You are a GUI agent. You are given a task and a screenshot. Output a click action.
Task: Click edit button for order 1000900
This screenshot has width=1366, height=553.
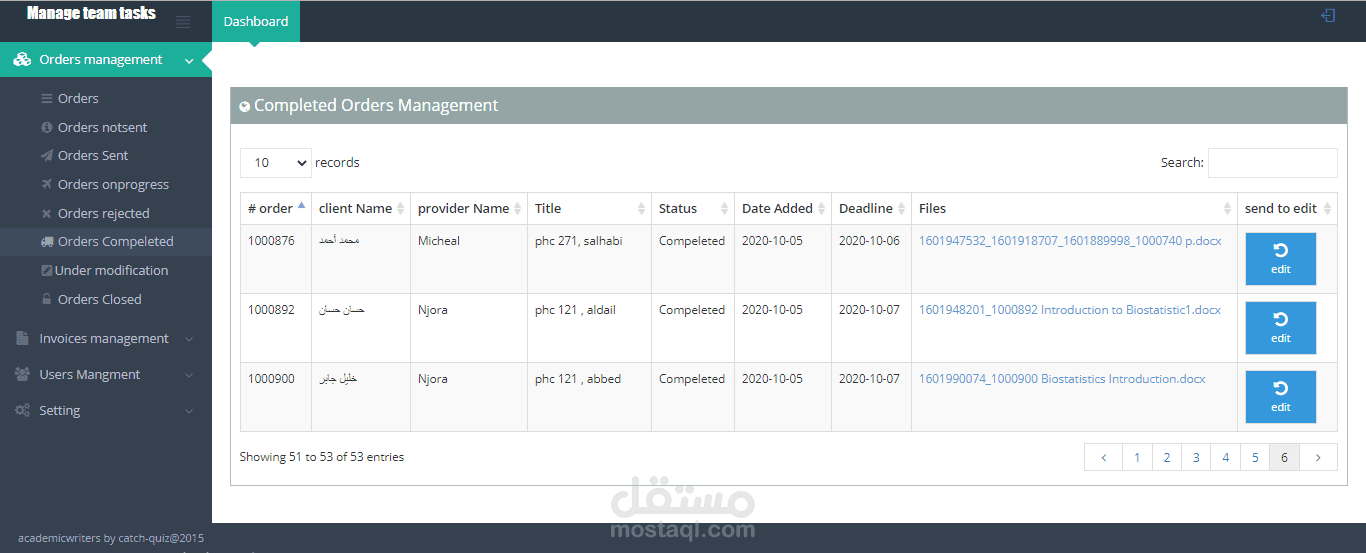(1280, 397)
